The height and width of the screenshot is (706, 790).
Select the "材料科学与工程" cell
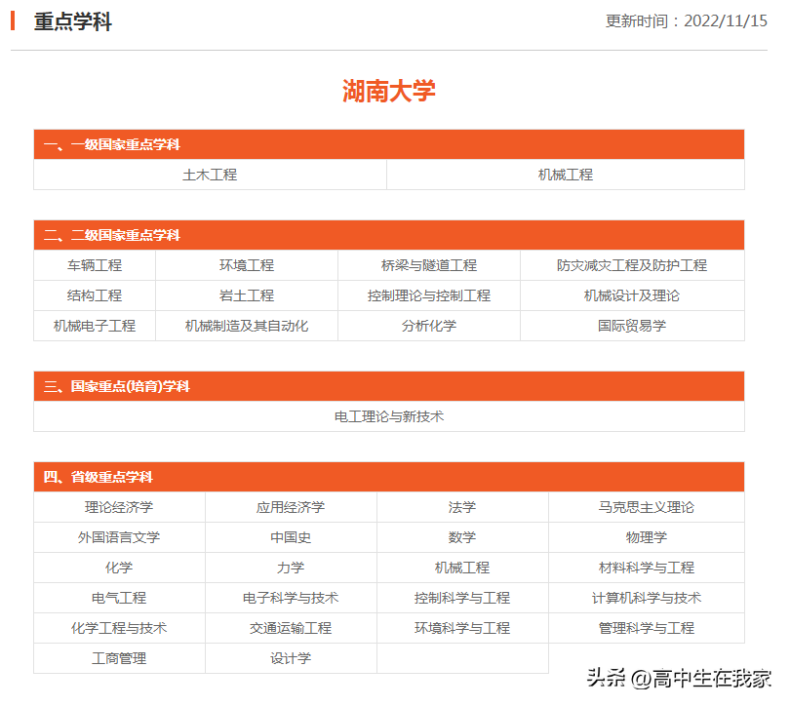[x=646, y=568]
